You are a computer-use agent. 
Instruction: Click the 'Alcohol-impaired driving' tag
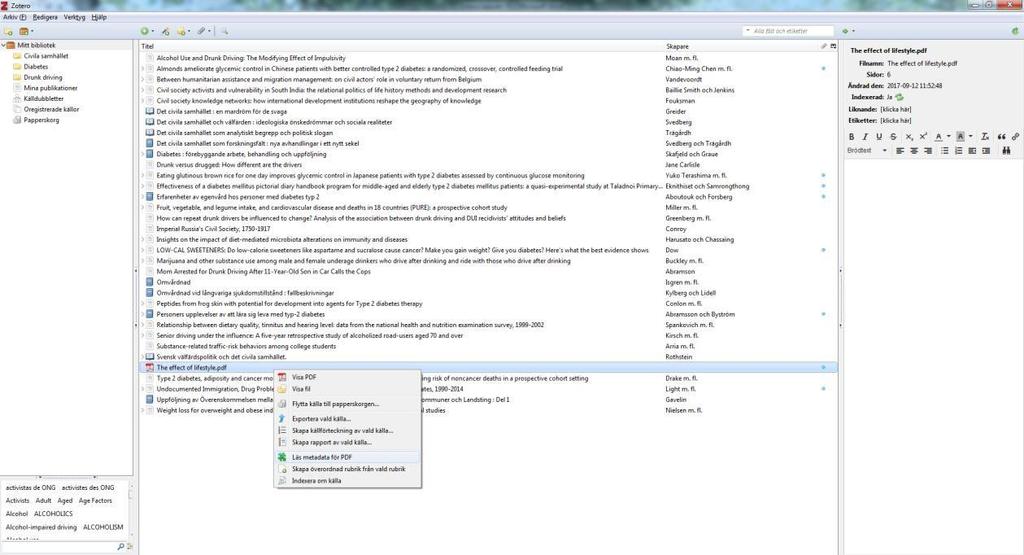[41, 527]
